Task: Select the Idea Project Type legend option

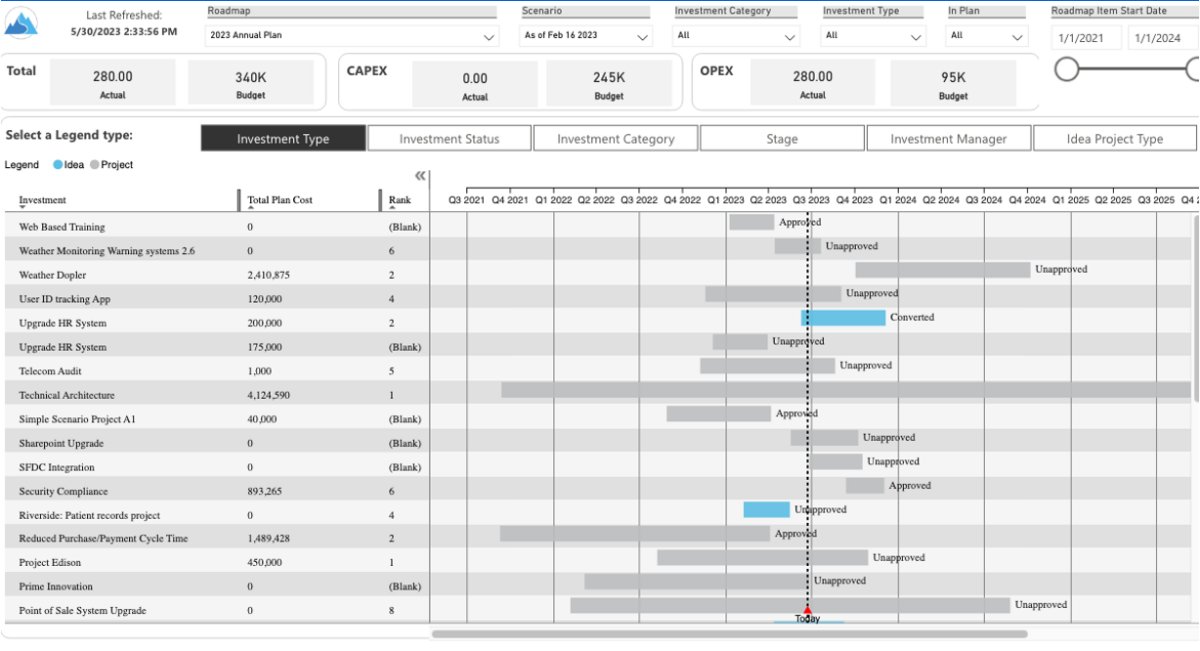Action: point(1115,137)
